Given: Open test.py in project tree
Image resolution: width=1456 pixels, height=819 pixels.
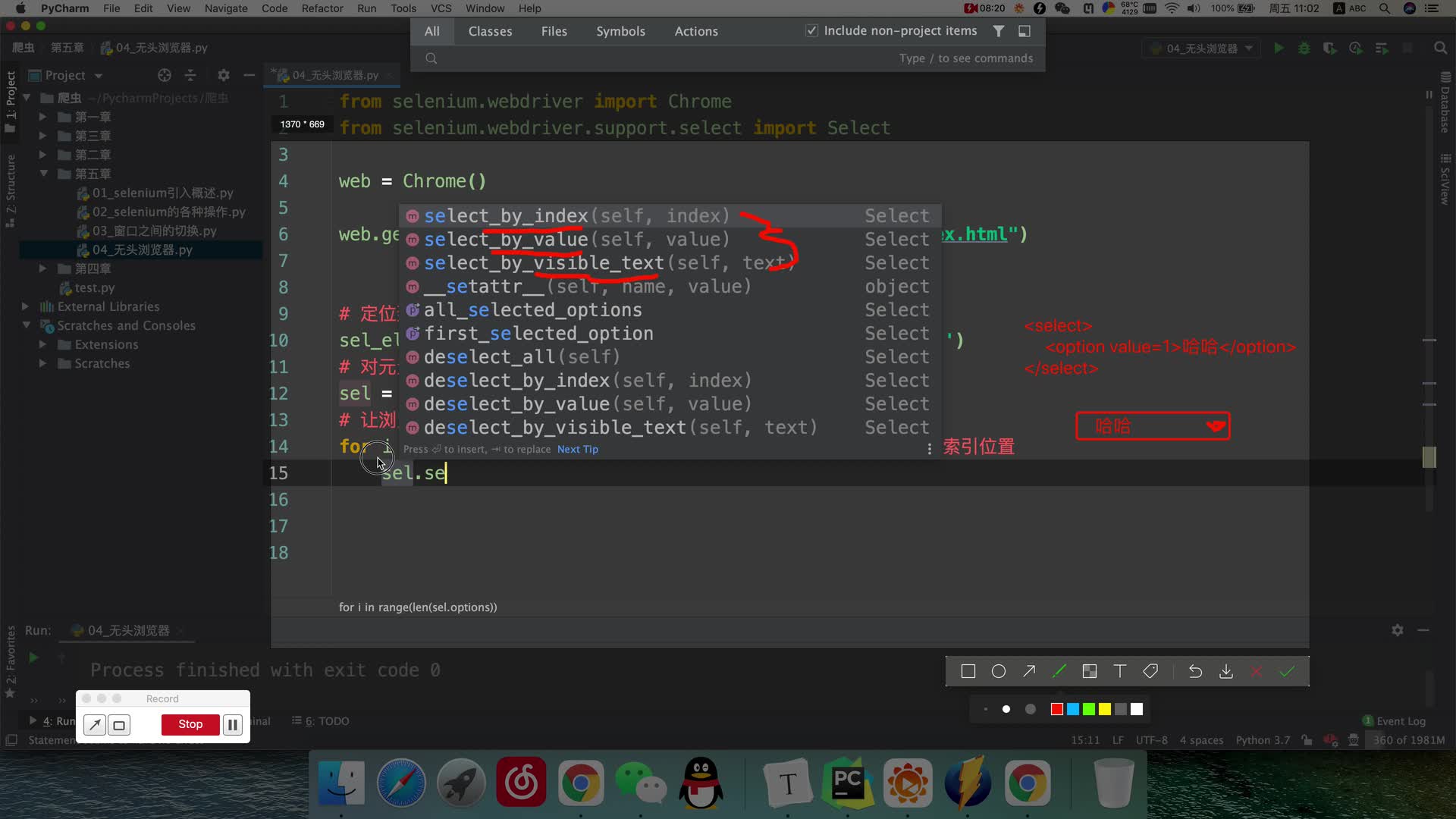Looking at the screenshot, I should pos(94,287).
